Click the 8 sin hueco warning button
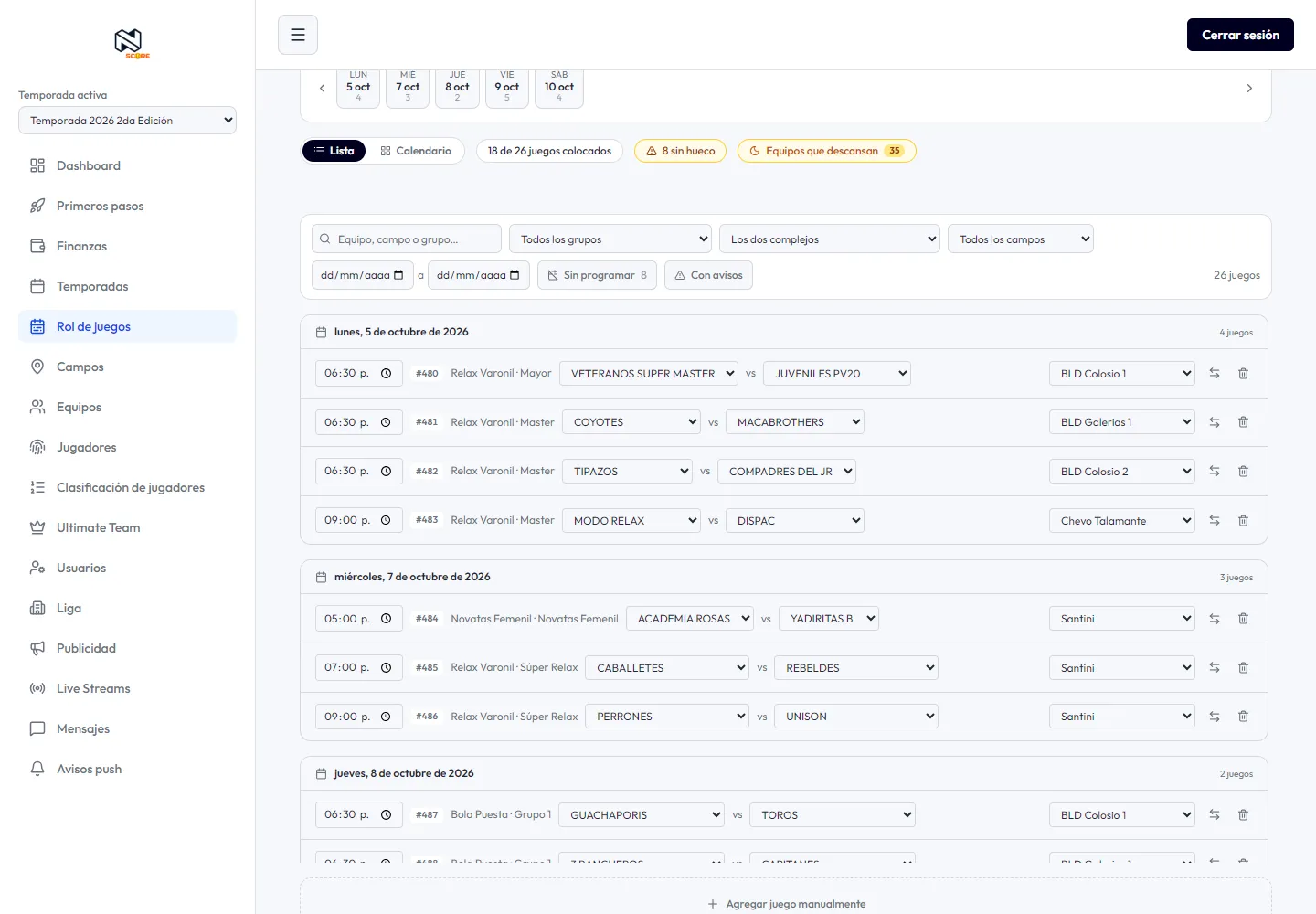The width and height of the screenshot is (1316, 914). pos(680,151)
